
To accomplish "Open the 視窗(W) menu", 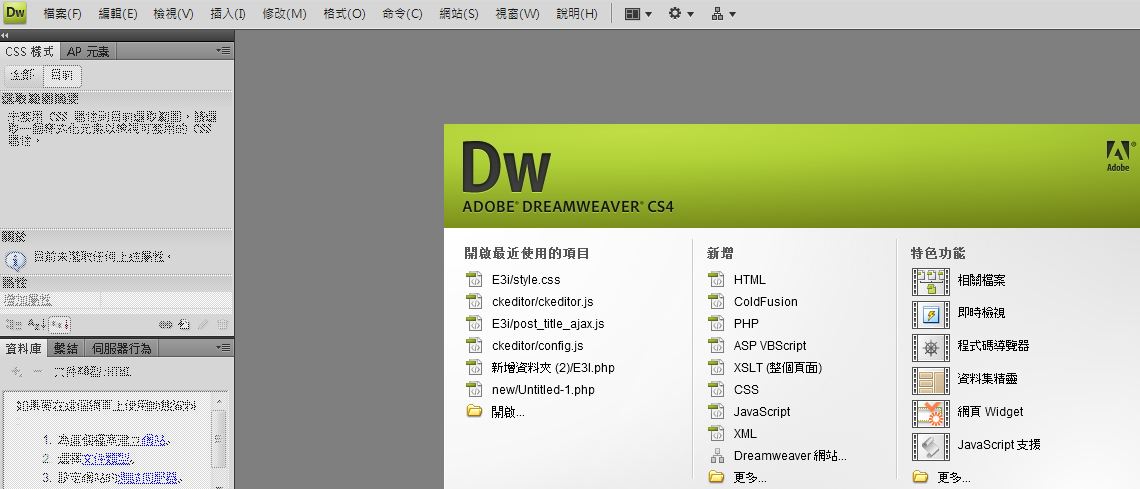I will pyautogui.click(x=517, y=14).
